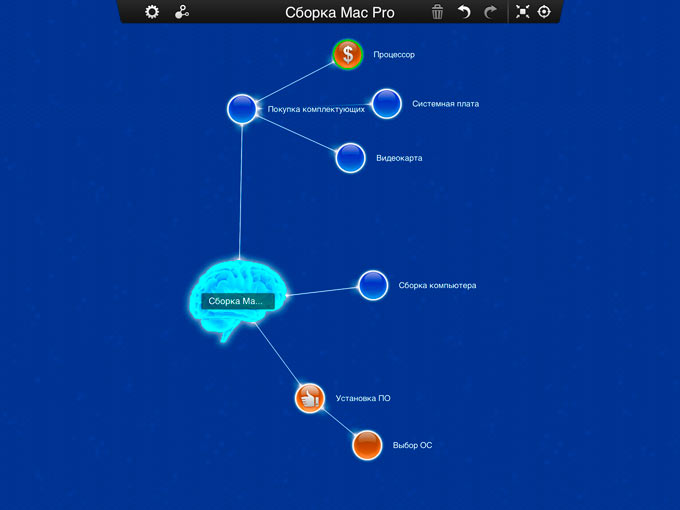Fit mind map to screen icon

click(522, 12)
